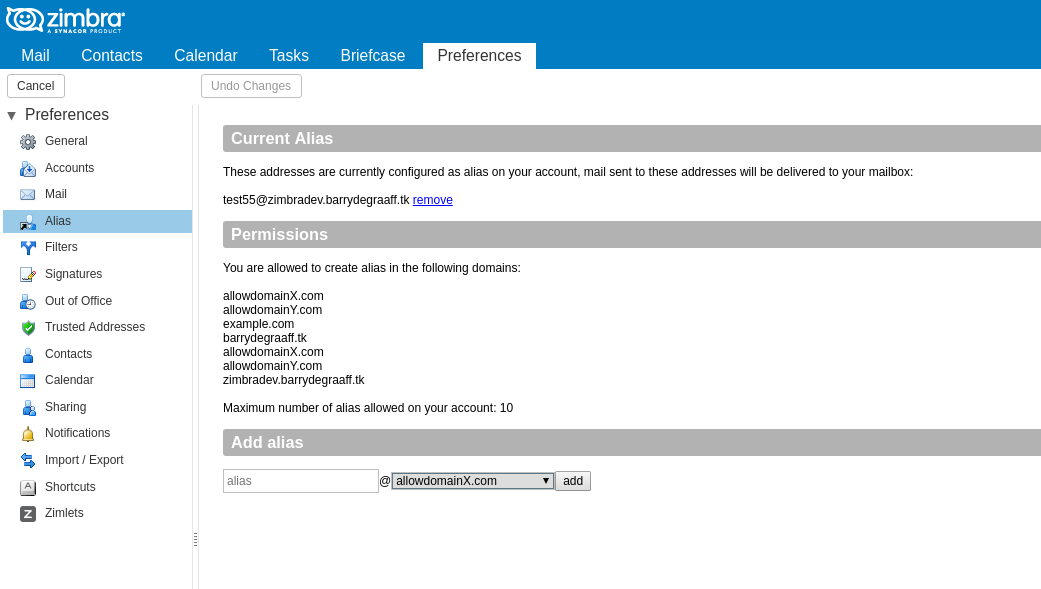
Task: Click the Zimlets Z icon
Action: pos(28,513)
